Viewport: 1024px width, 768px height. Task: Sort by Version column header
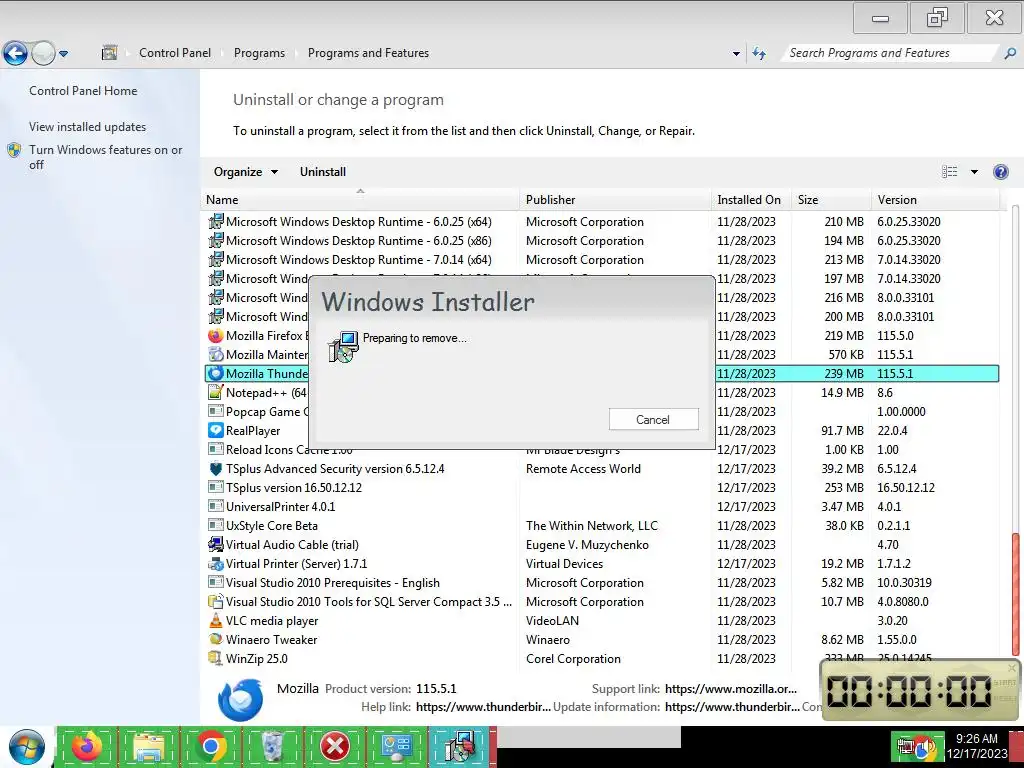pos(935,200)
